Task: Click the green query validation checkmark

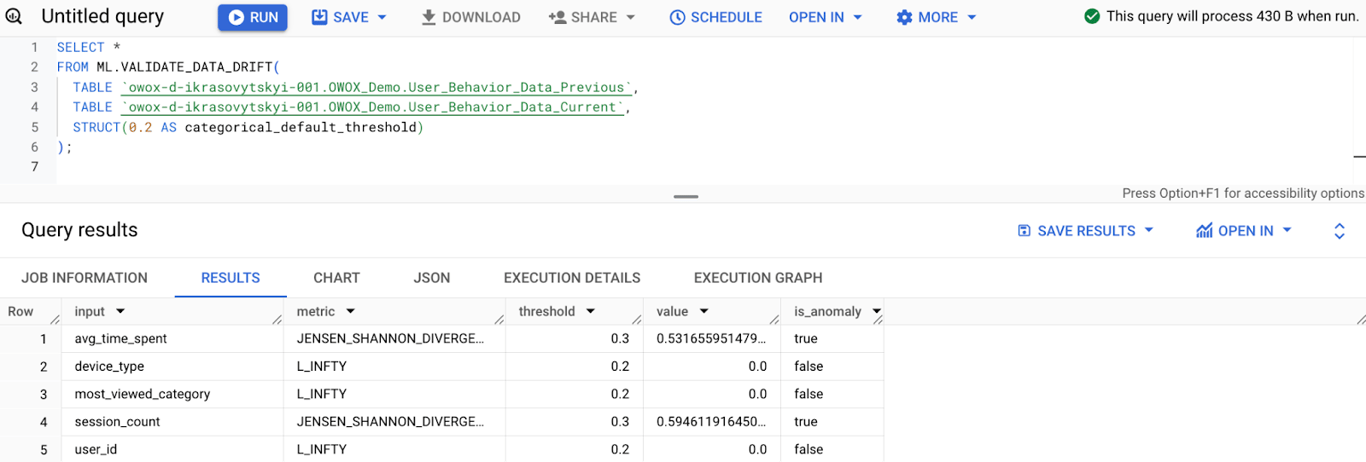Action: [1092, 17]
